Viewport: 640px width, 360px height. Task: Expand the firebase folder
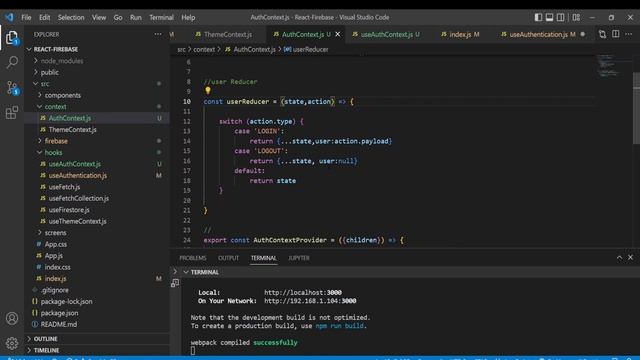97,141
